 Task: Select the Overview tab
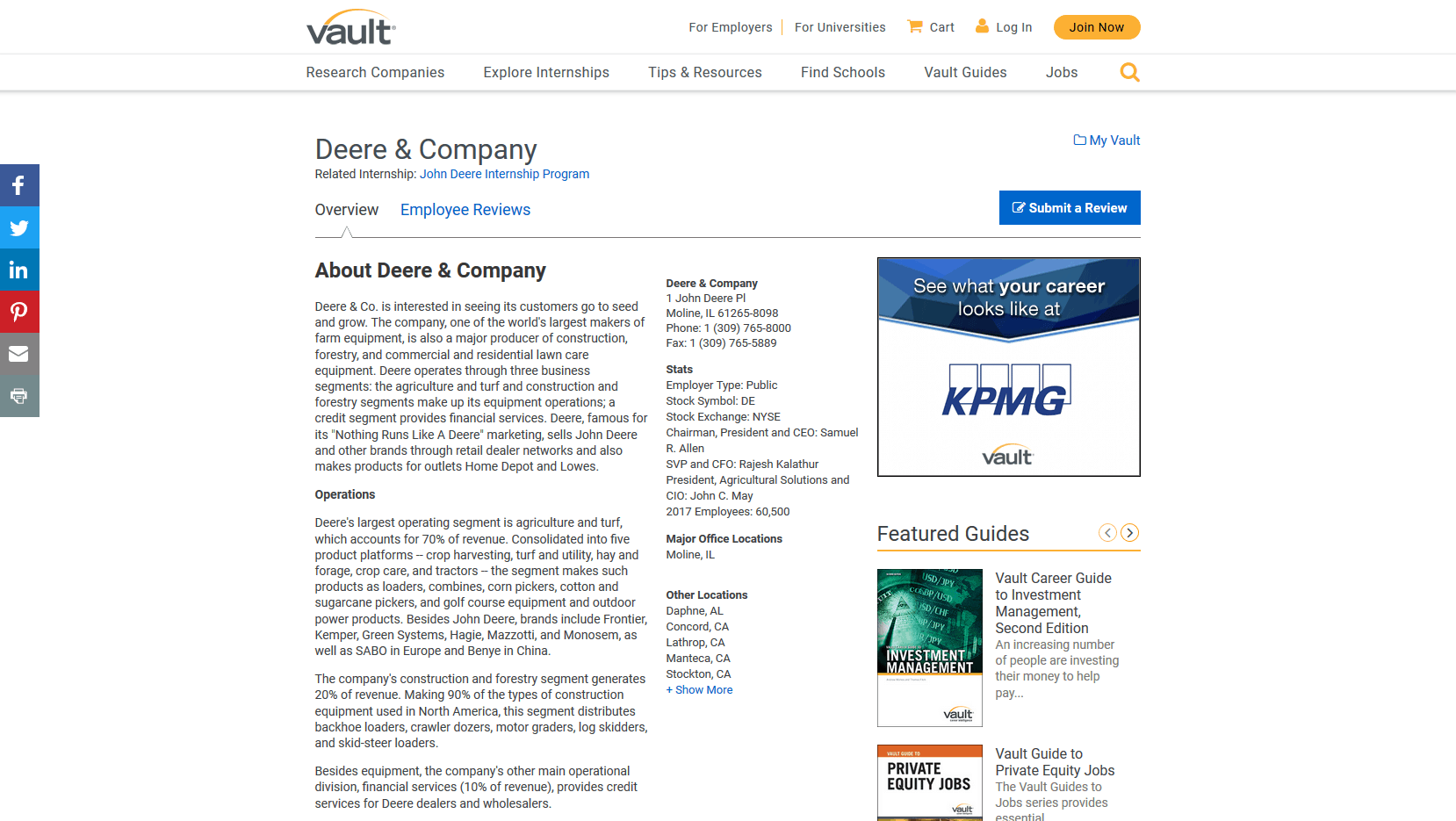347,210
